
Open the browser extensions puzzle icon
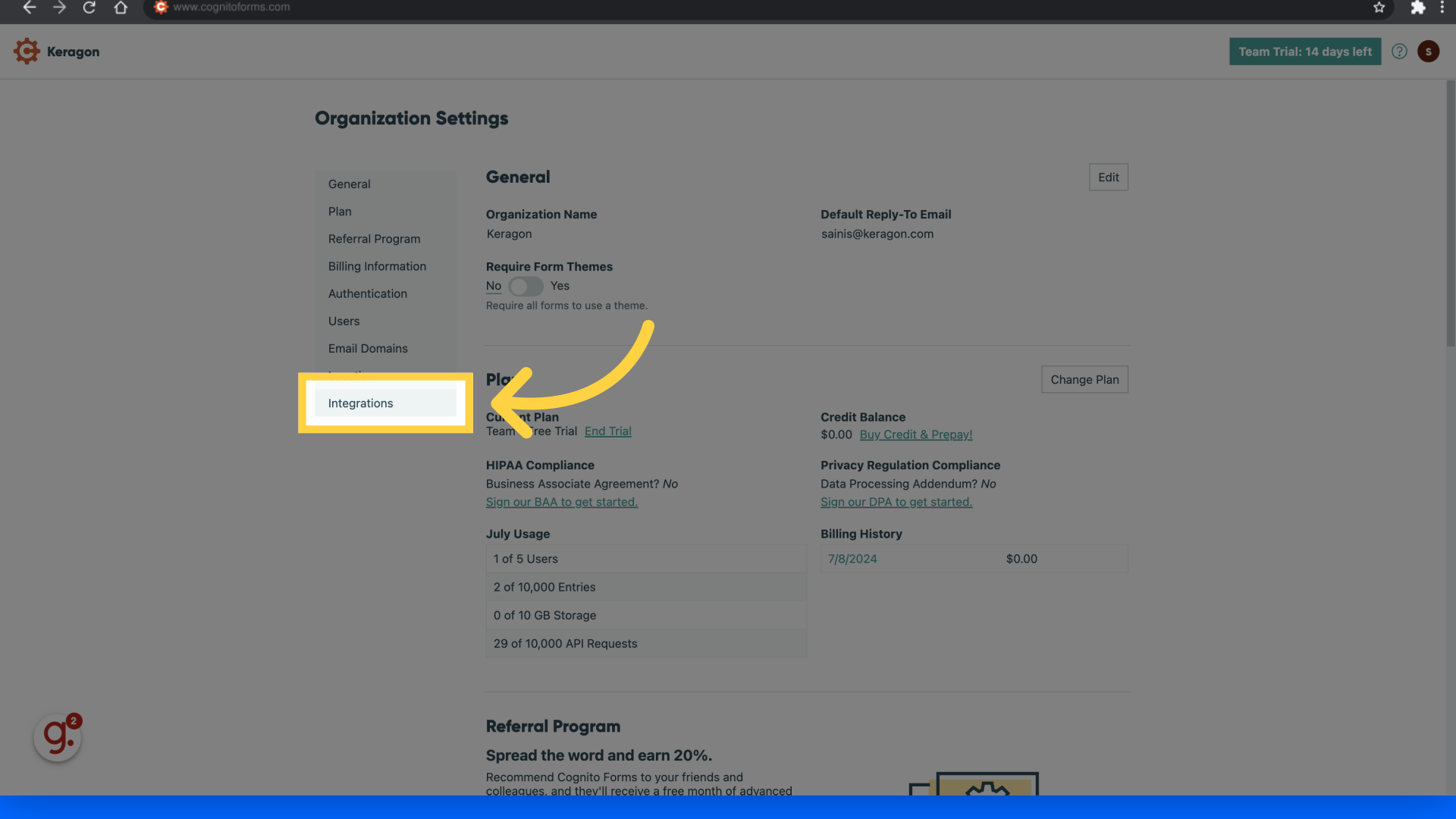click(1417, 8)
